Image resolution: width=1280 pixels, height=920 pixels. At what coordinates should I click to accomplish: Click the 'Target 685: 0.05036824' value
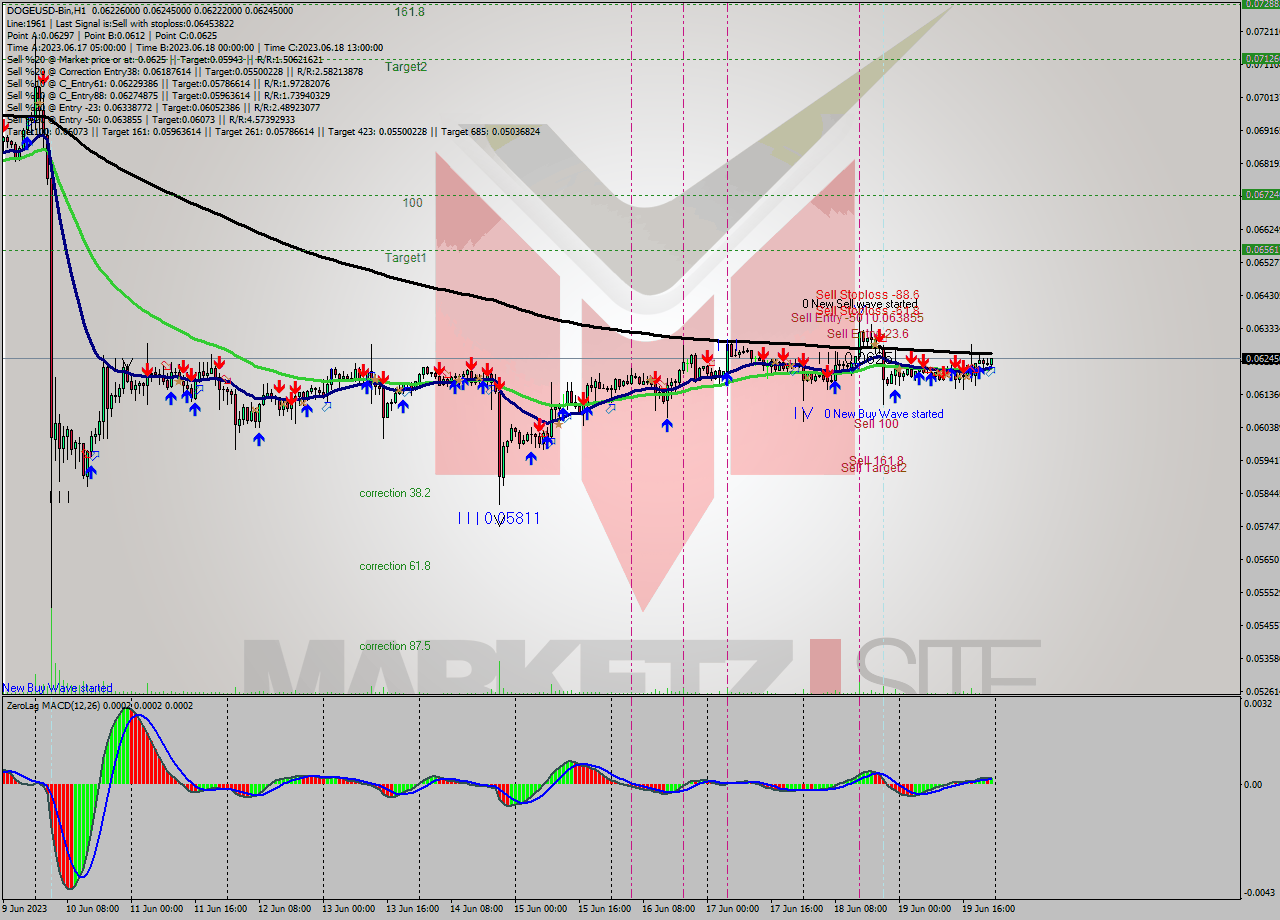click(490, 131)
